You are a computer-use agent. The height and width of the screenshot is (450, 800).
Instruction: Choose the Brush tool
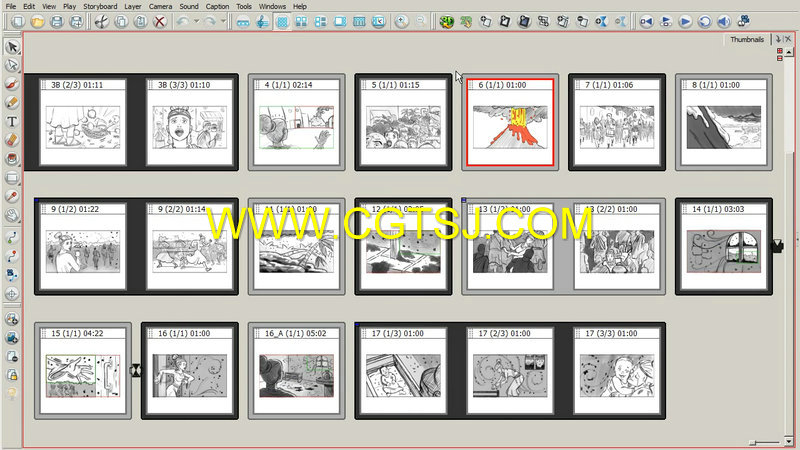12,84
